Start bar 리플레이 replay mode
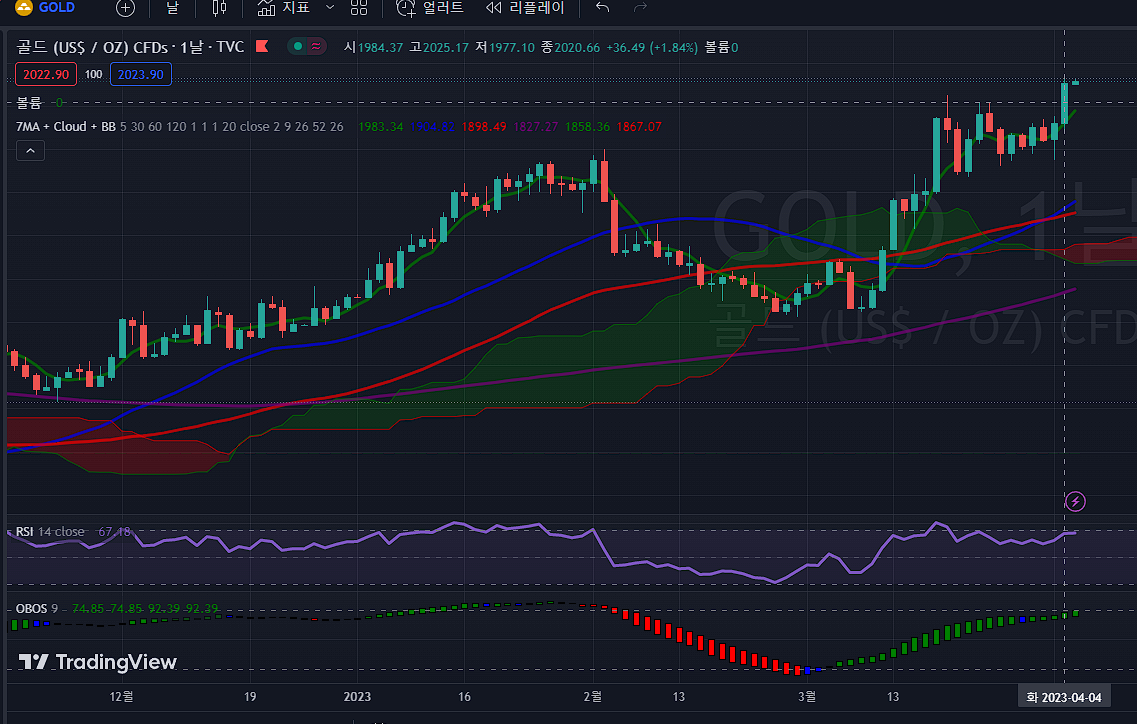 (525, 8)
